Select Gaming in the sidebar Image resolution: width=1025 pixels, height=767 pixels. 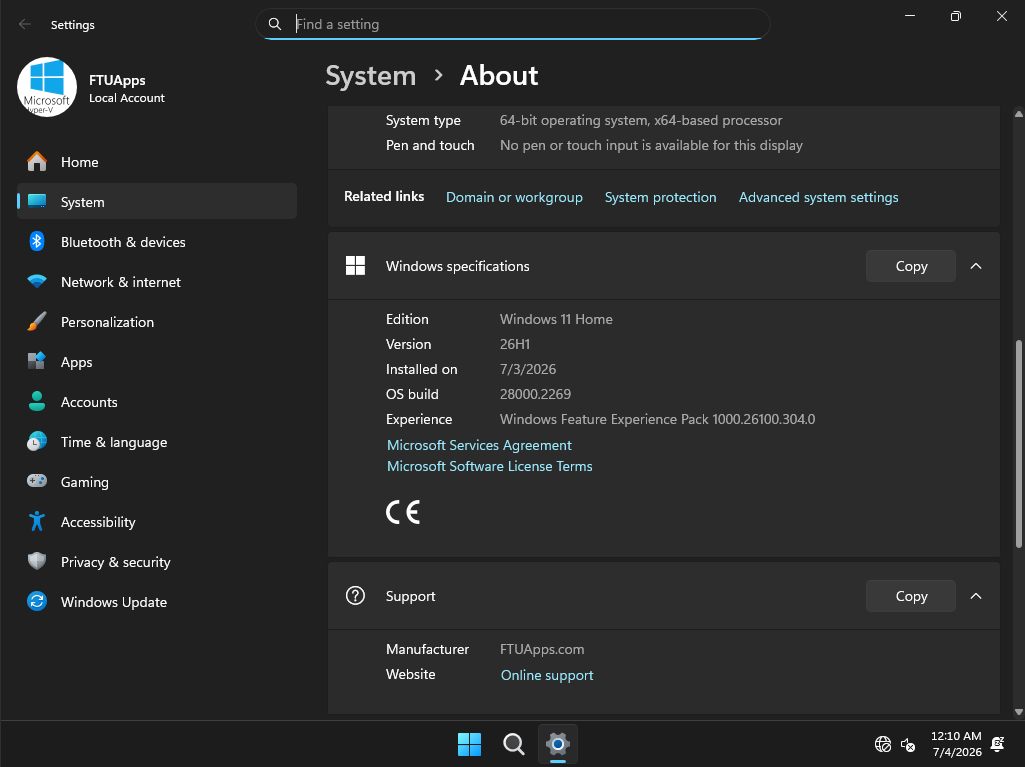157,482
